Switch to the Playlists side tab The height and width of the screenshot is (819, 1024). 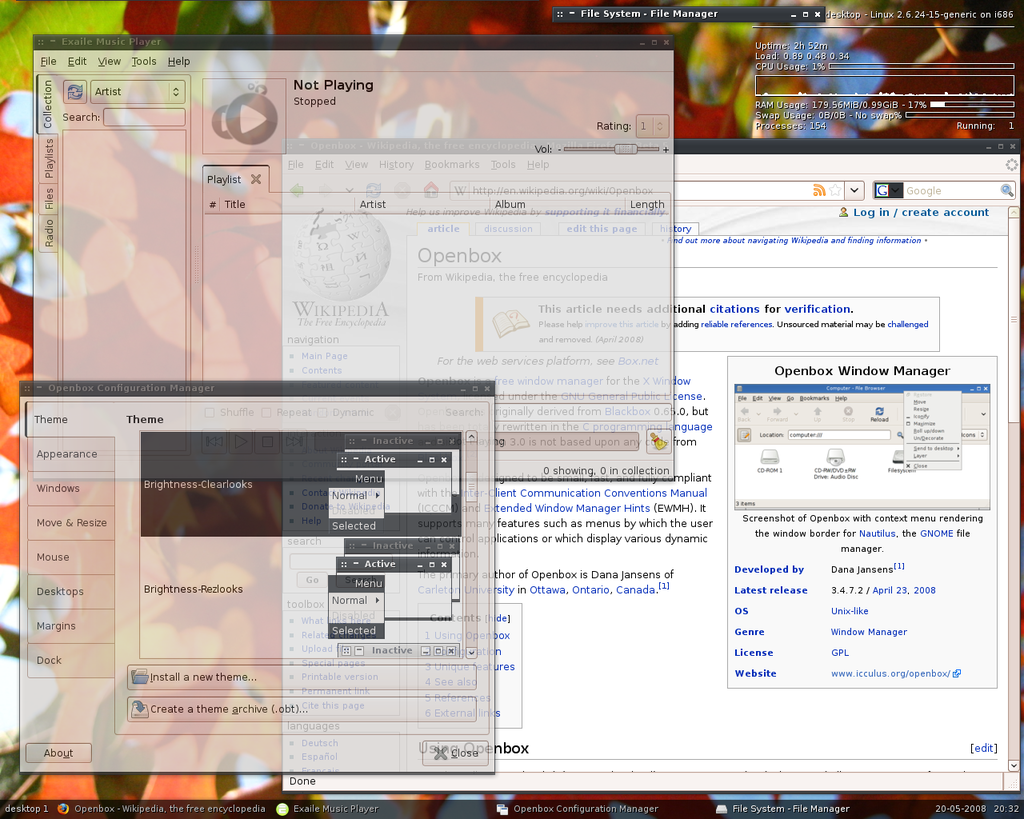[x=48, y=159]
